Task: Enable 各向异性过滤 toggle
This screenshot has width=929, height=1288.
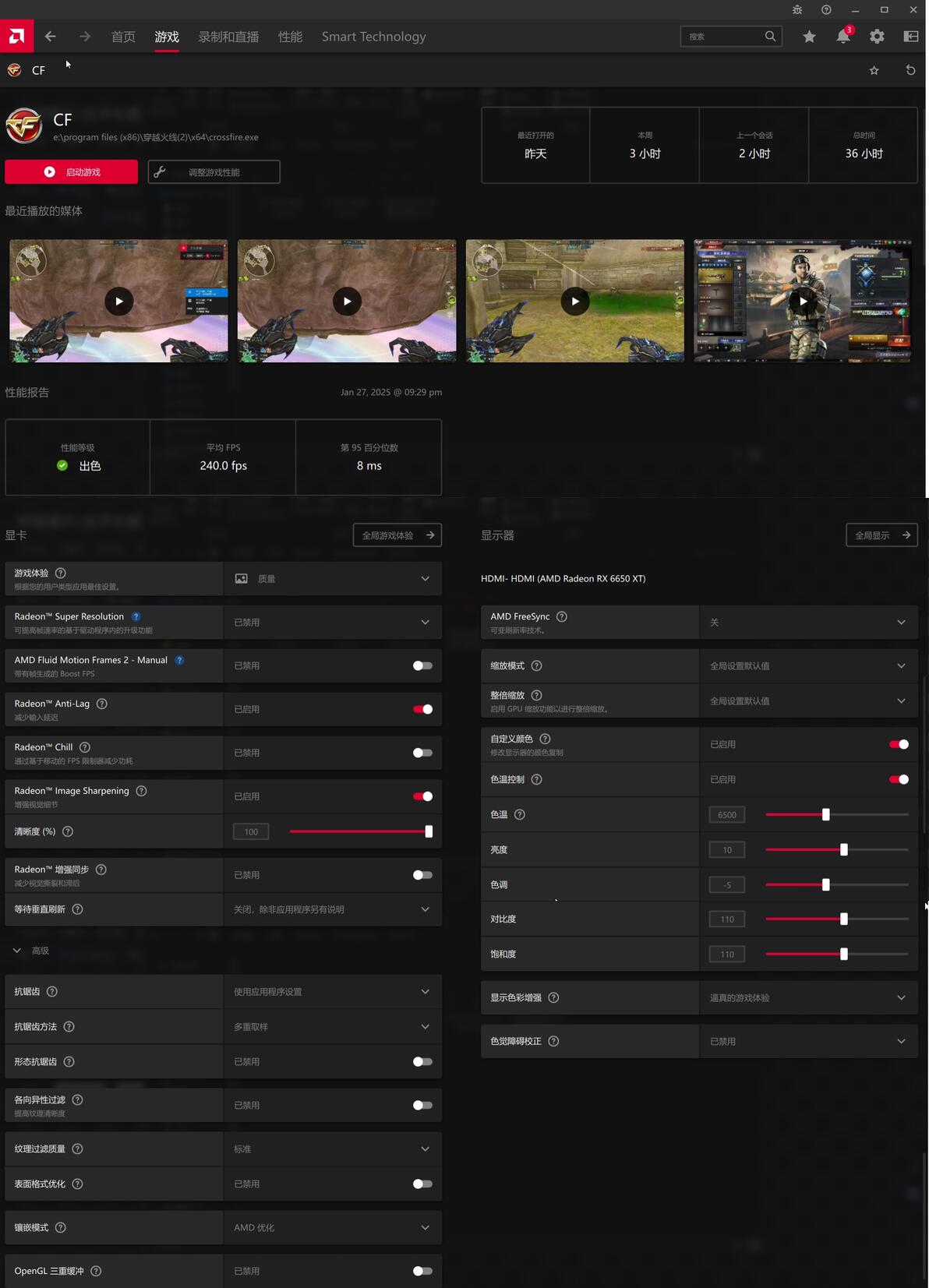Action: pos(422,1105)
